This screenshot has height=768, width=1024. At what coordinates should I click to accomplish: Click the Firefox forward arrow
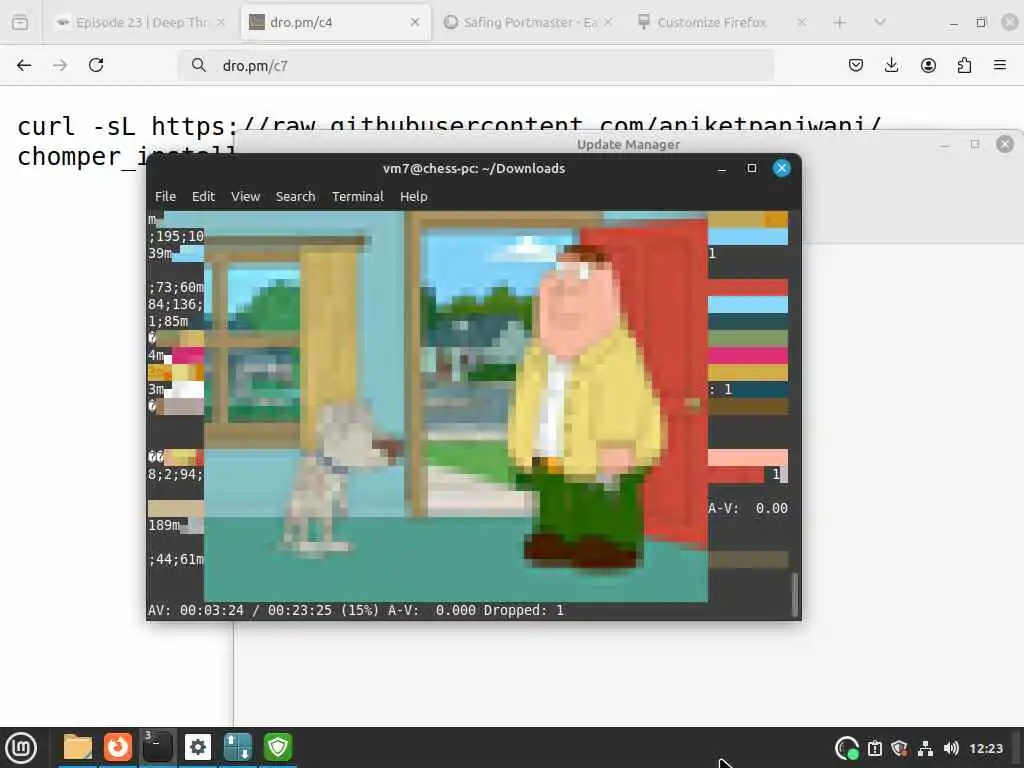[x=60, y=65]
